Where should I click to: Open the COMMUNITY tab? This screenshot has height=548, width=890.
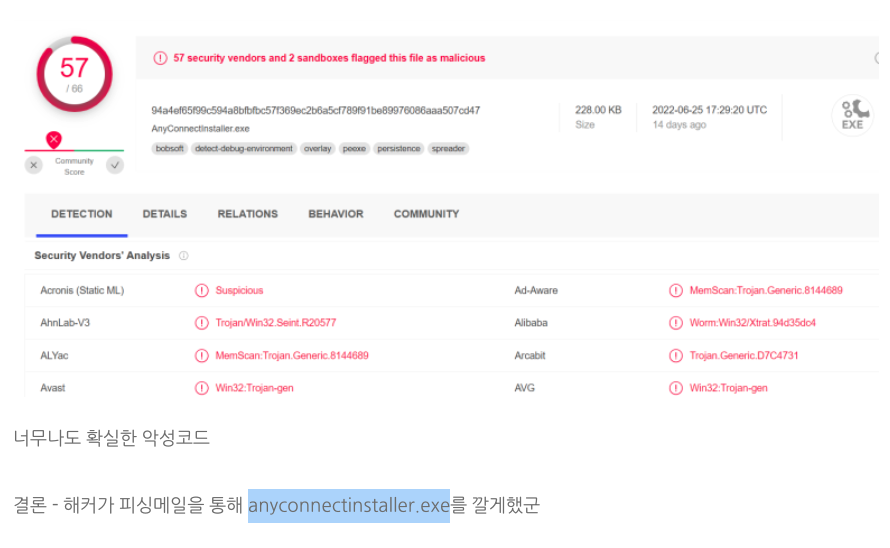[426, 214]
